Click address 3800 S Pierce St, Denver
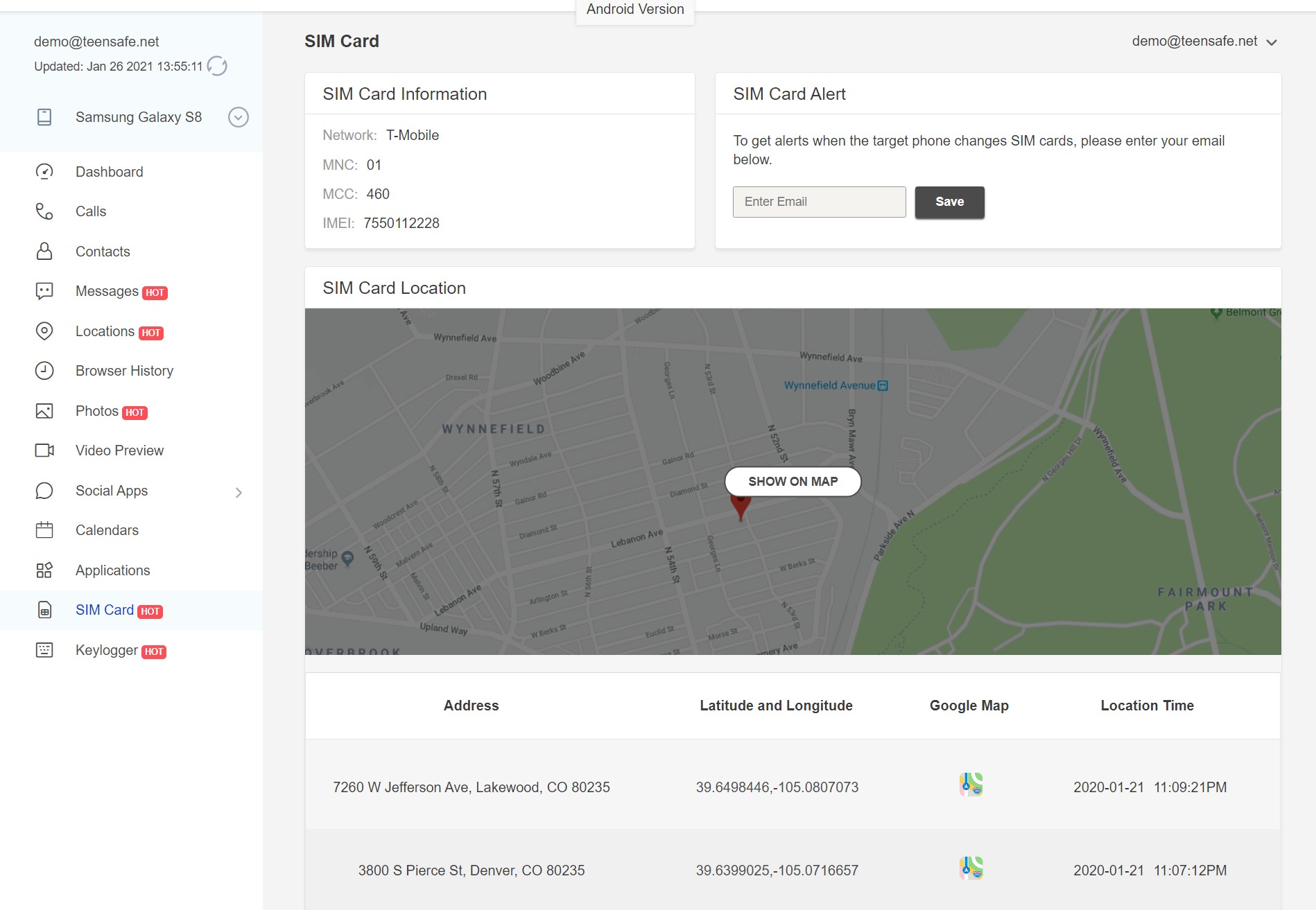 (x=471, y=870)
